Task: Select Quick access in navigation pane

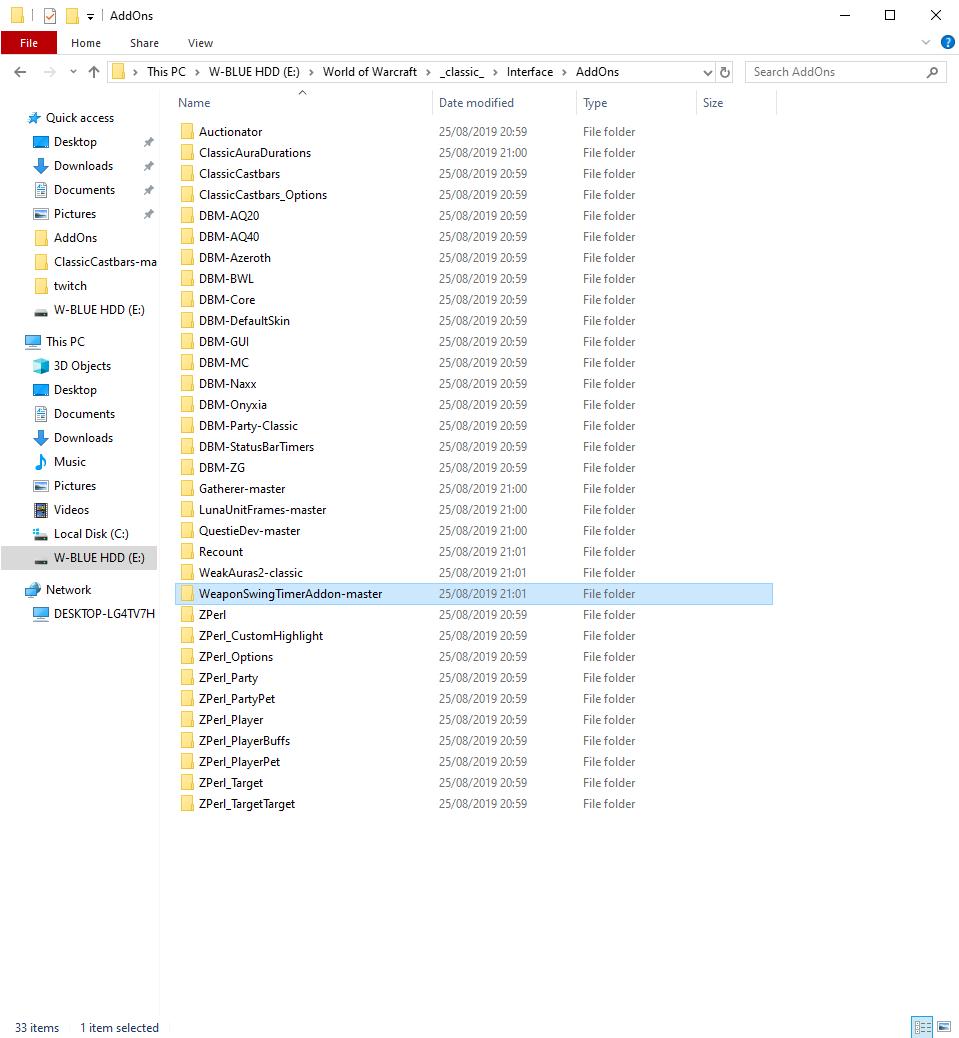Action: tap(79, 118)
